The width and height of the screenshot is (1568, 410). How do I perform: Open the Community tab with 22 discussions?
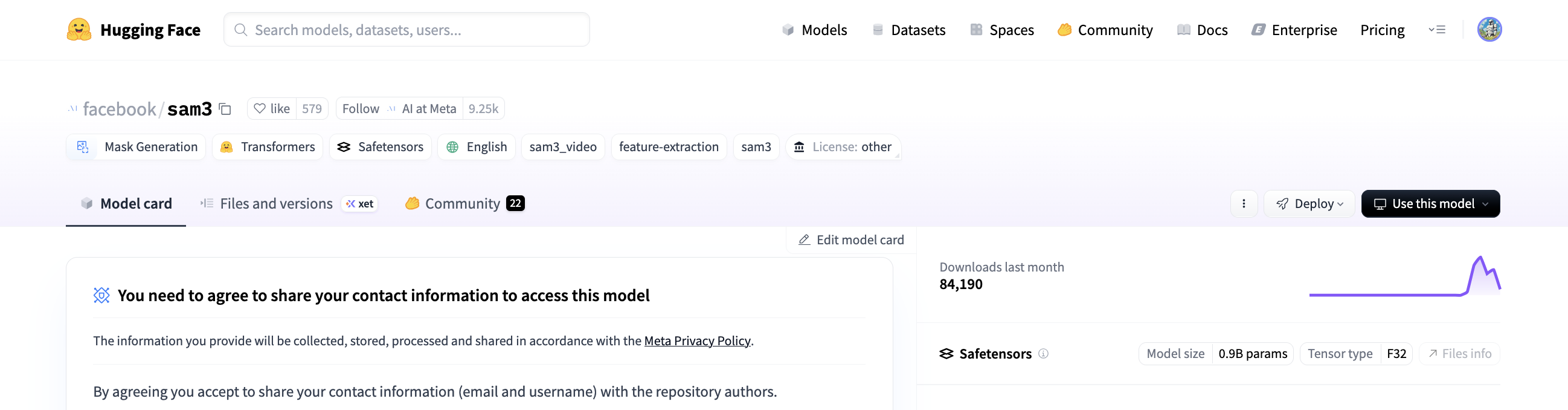(x=465, y=203)
